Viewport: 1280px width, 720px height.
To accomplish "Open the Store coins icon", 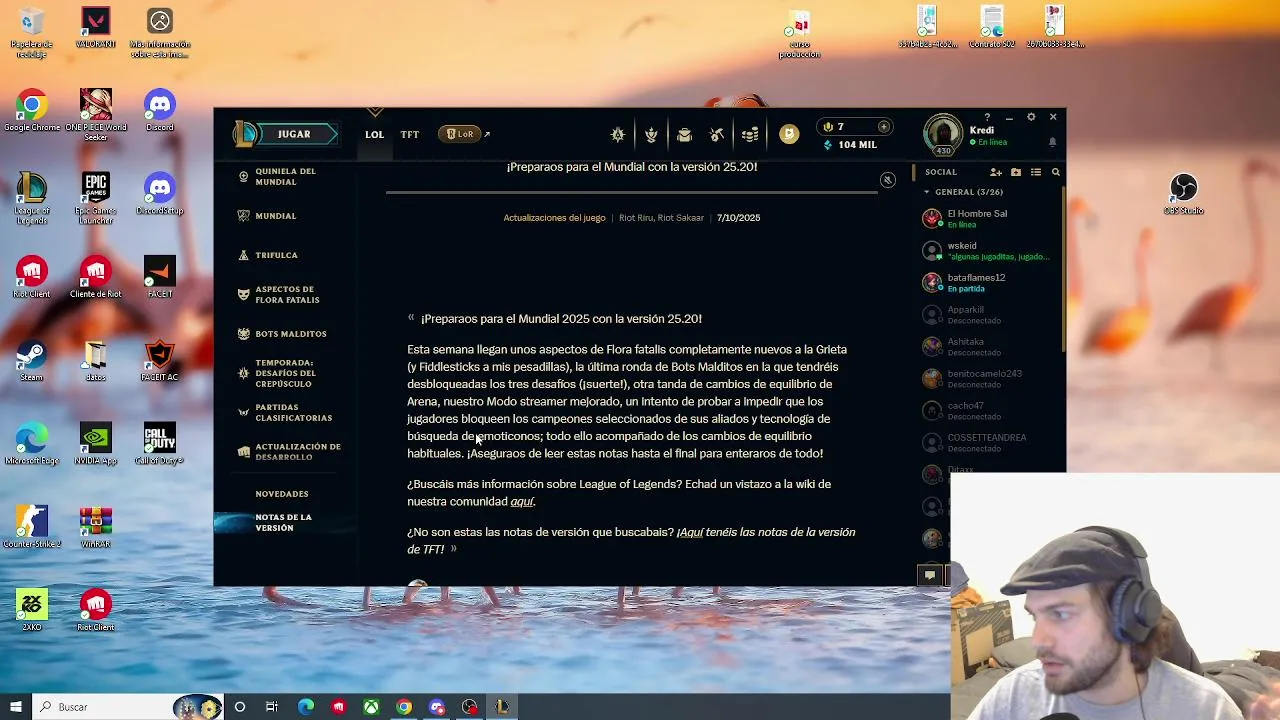I will coord(749,134).
